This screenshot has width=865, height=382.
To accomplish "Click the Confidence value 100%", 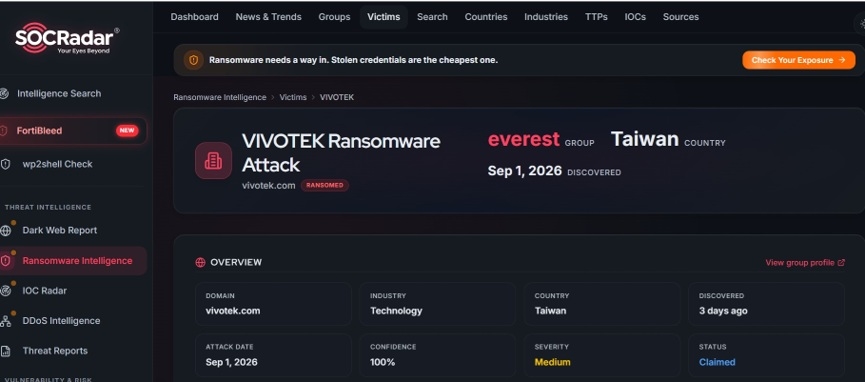I will pos(383,362).
